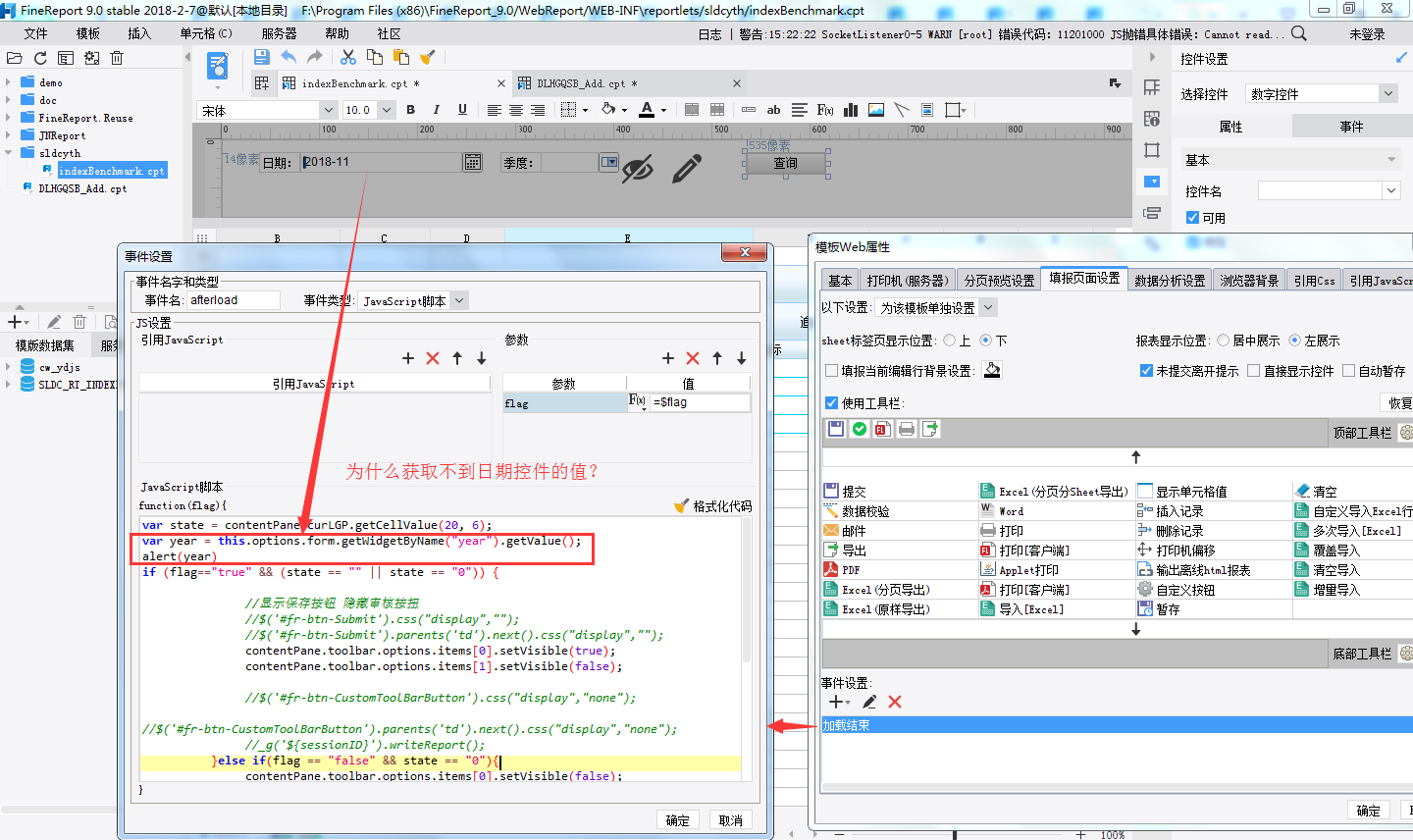The height and width of the screenshot is (840, 1413).
Task: Check 自动暂存 checkbox
Action: click(x=1349, y=371)
